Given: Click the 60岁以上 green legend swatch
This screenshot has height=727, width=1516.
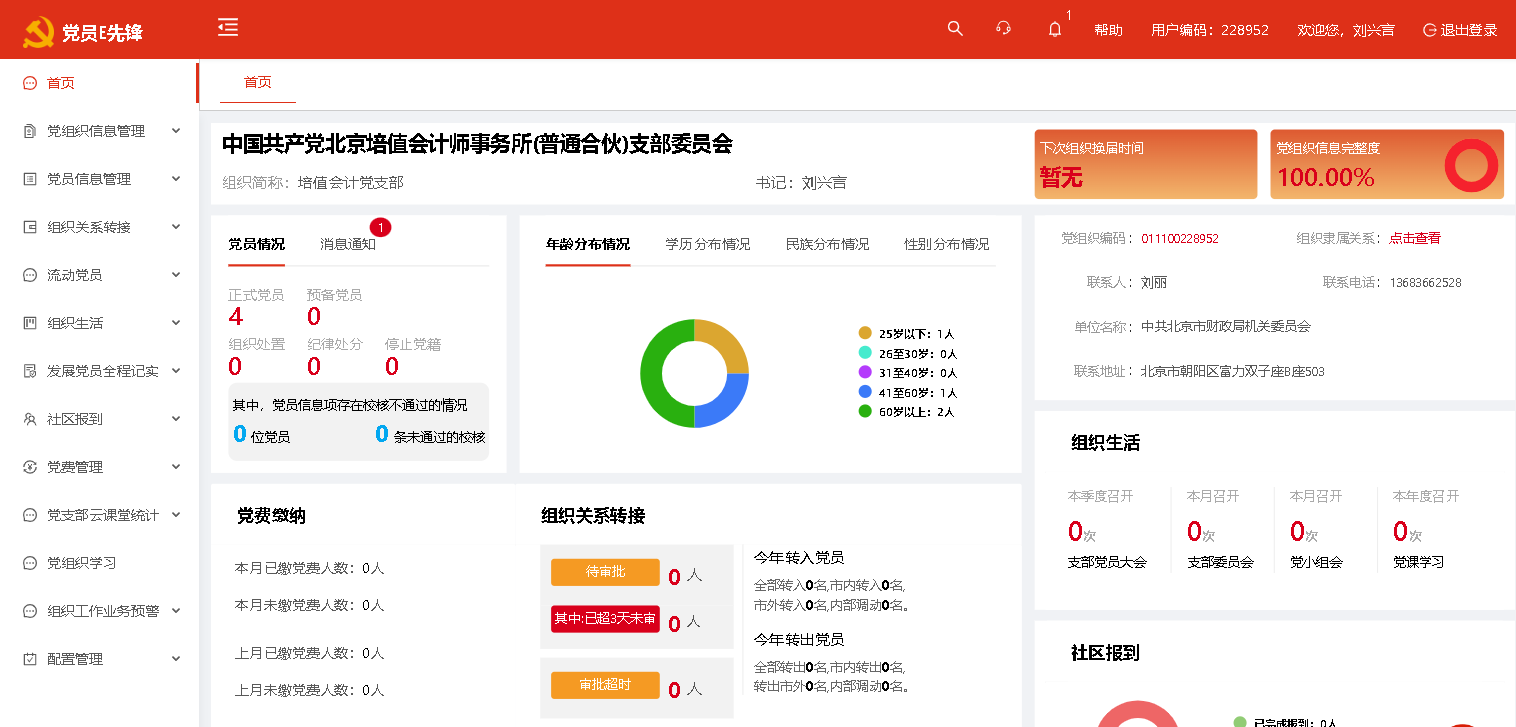Looking at the screenshot, I should 865,411.
